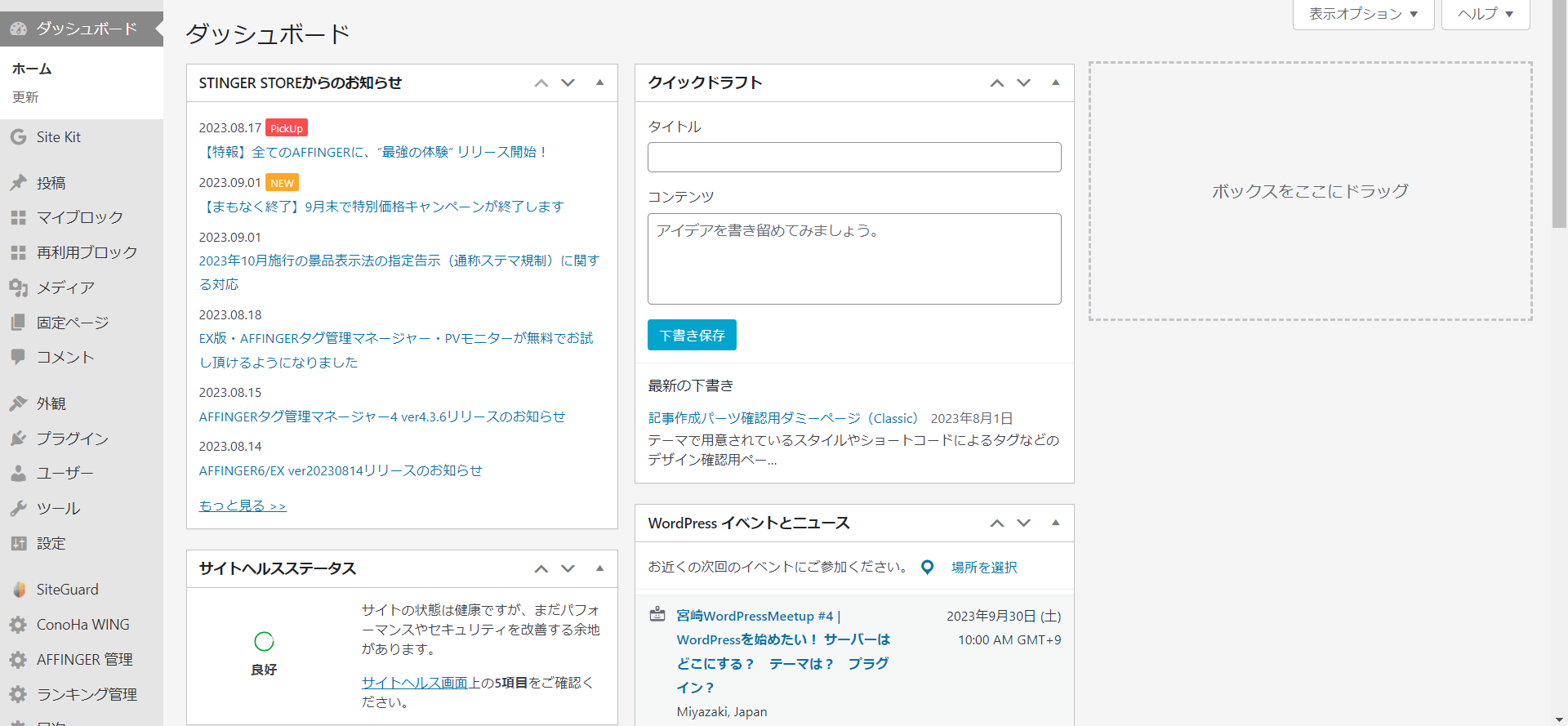Collapse the STINGER STOREからのお知らせ panel
This screenshot has width=1568, height=726.
tap(599, 82)
